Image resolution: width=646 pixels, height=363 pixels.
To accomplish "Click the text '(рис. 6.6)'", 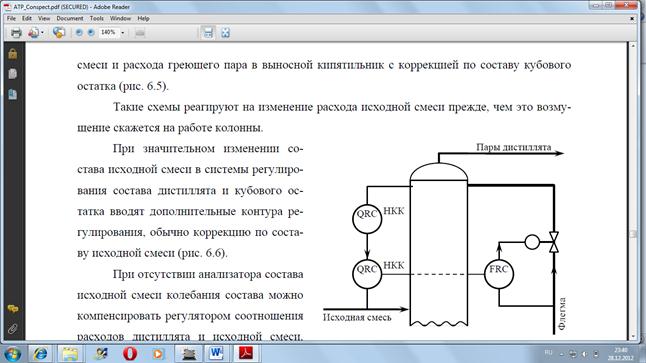I will pos(202,253).
